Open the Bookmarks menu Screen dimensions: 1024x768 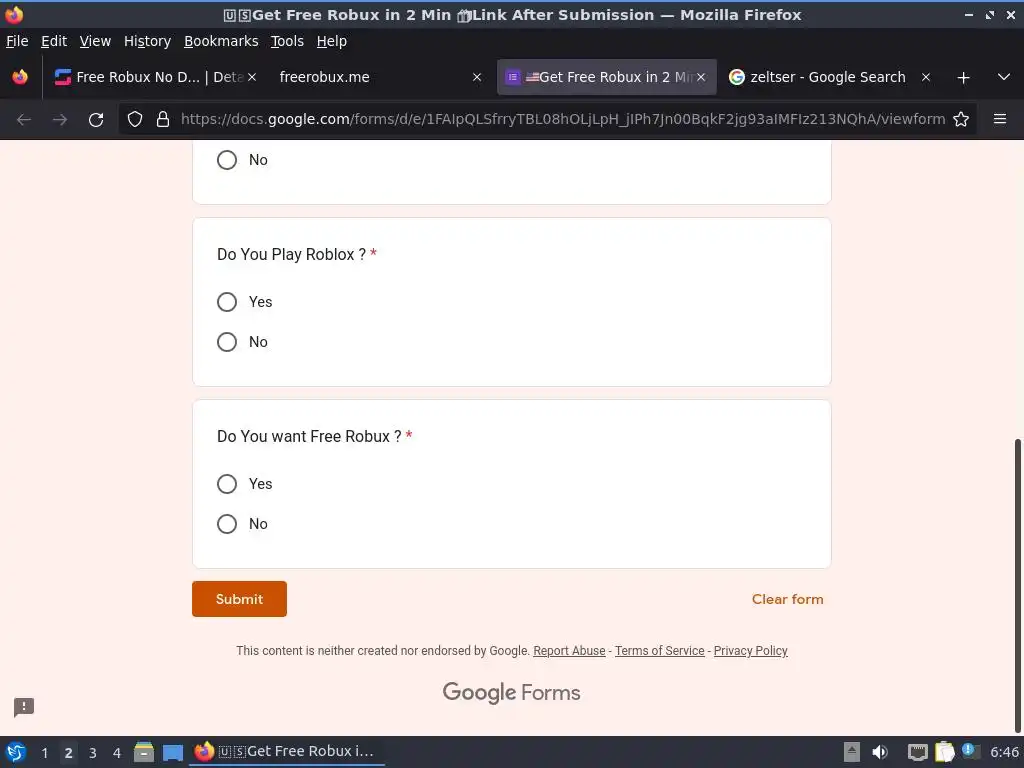point(221,41)
